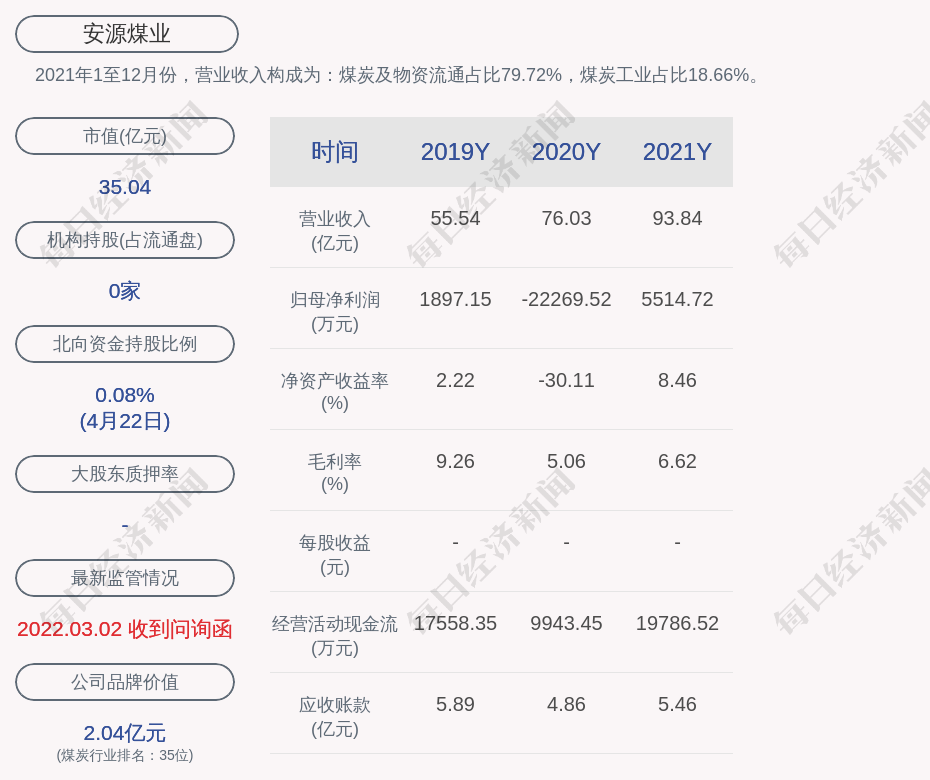Click the 公司品牌价值 label pill
Screen dimensions: 930x780
click(125, 682)
